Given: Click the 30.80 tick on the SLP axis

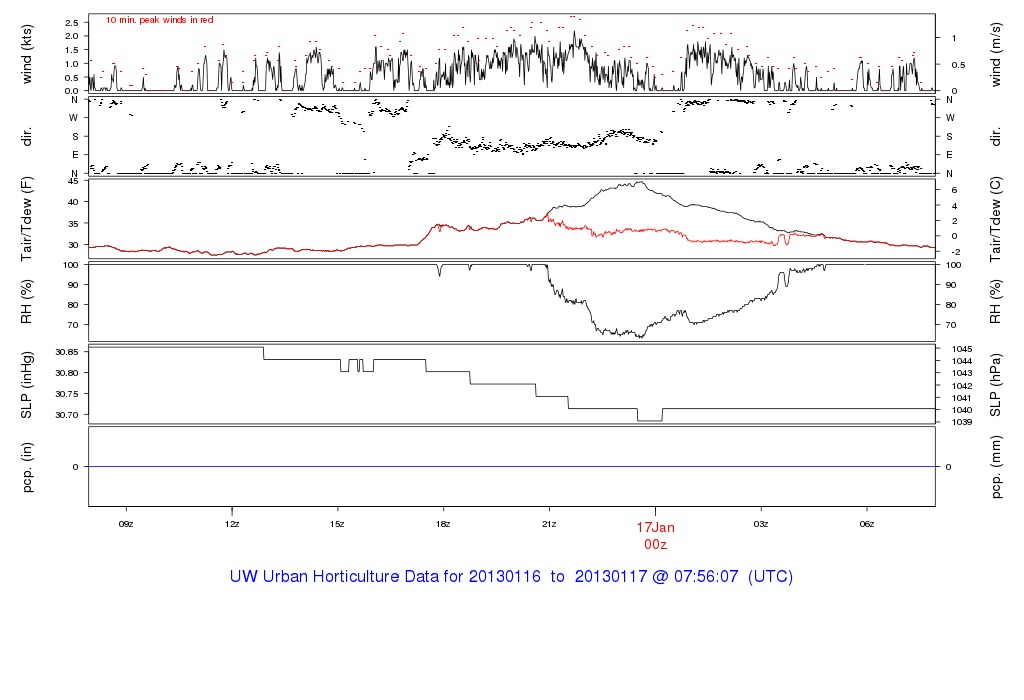Looking at the screenshot, I should pos(67,373).
